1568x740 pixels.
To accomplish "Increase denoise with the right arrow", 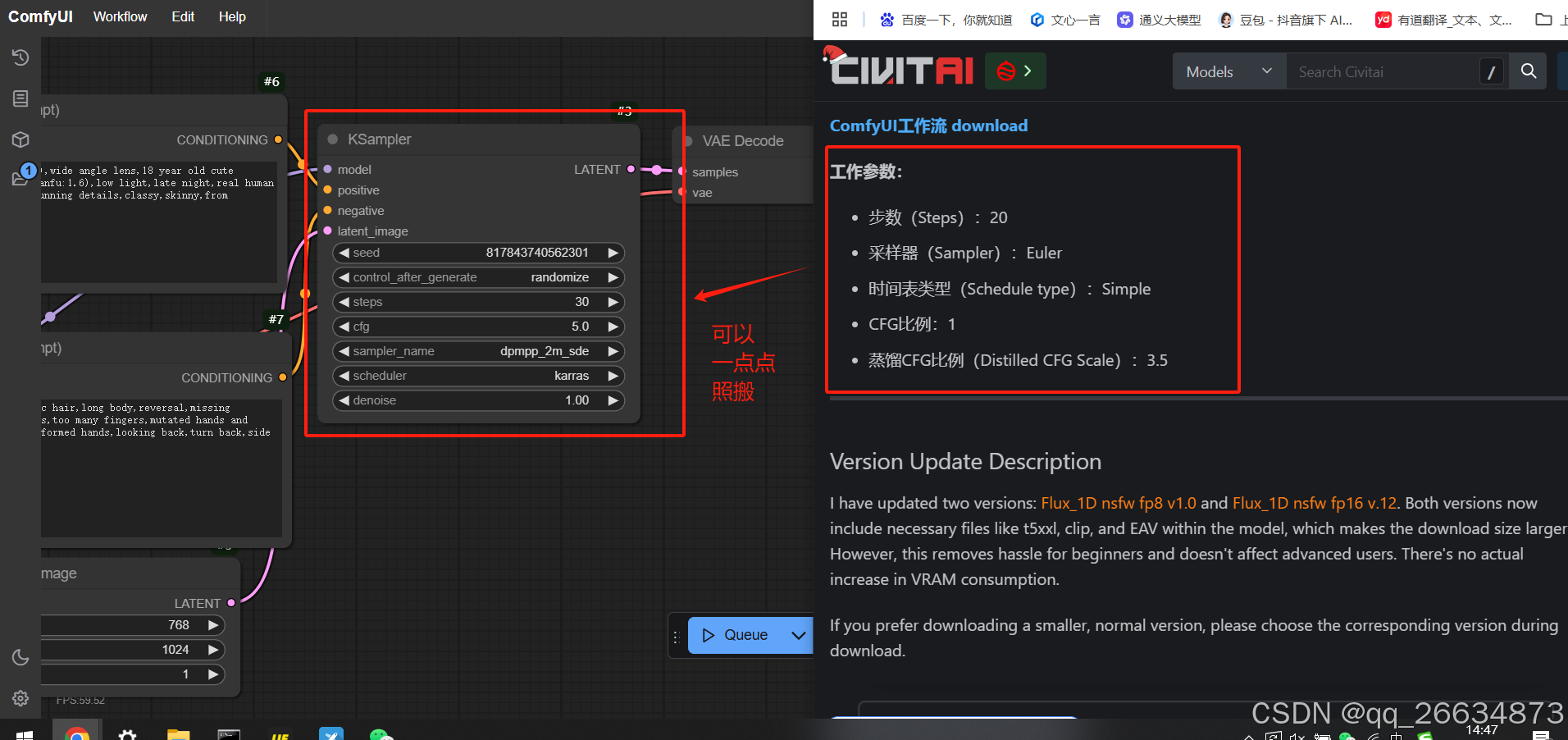I will pyautogui.click(x=613, y=400).
